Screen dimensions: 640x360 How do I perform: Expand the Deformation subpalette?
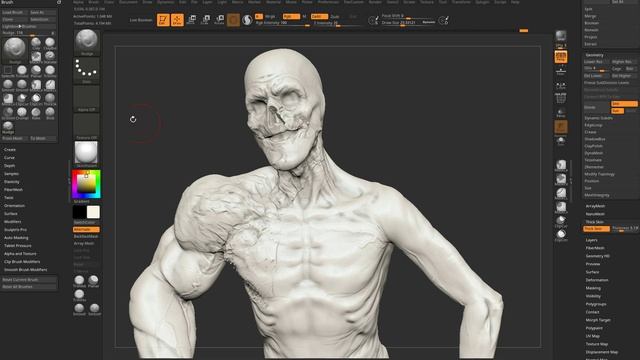pyautogui.click(x=597, y=280)
